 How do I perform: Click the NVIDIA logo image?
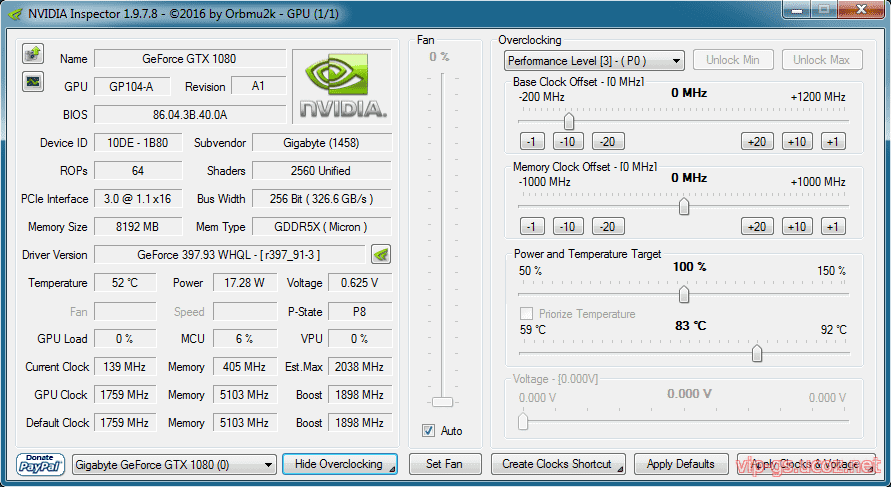pos(343,86)
